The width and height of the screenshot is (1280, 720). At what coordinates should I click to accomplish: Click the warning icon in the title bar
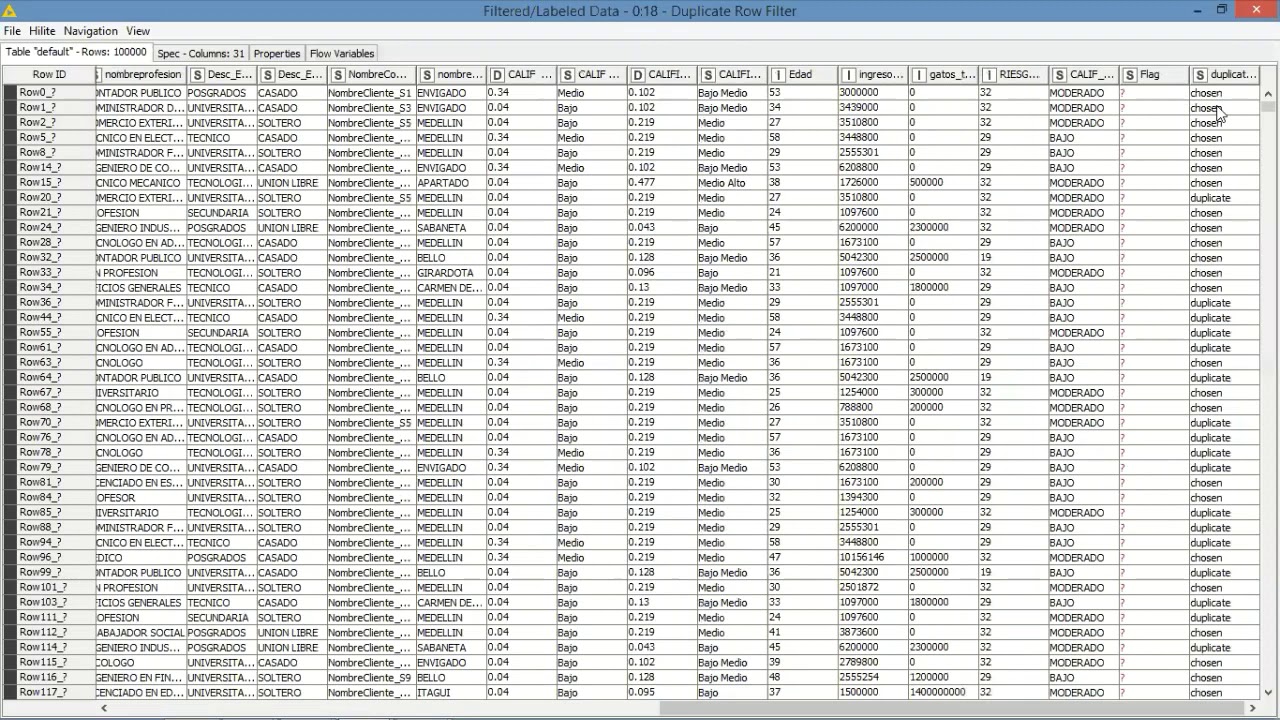(10, 11)
